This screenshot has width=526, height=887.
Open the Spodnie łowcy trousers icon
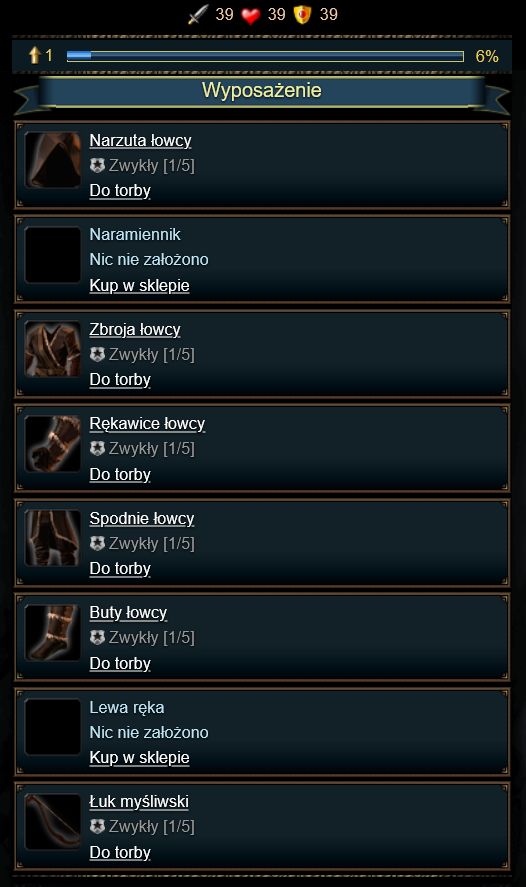click(53, 538)
